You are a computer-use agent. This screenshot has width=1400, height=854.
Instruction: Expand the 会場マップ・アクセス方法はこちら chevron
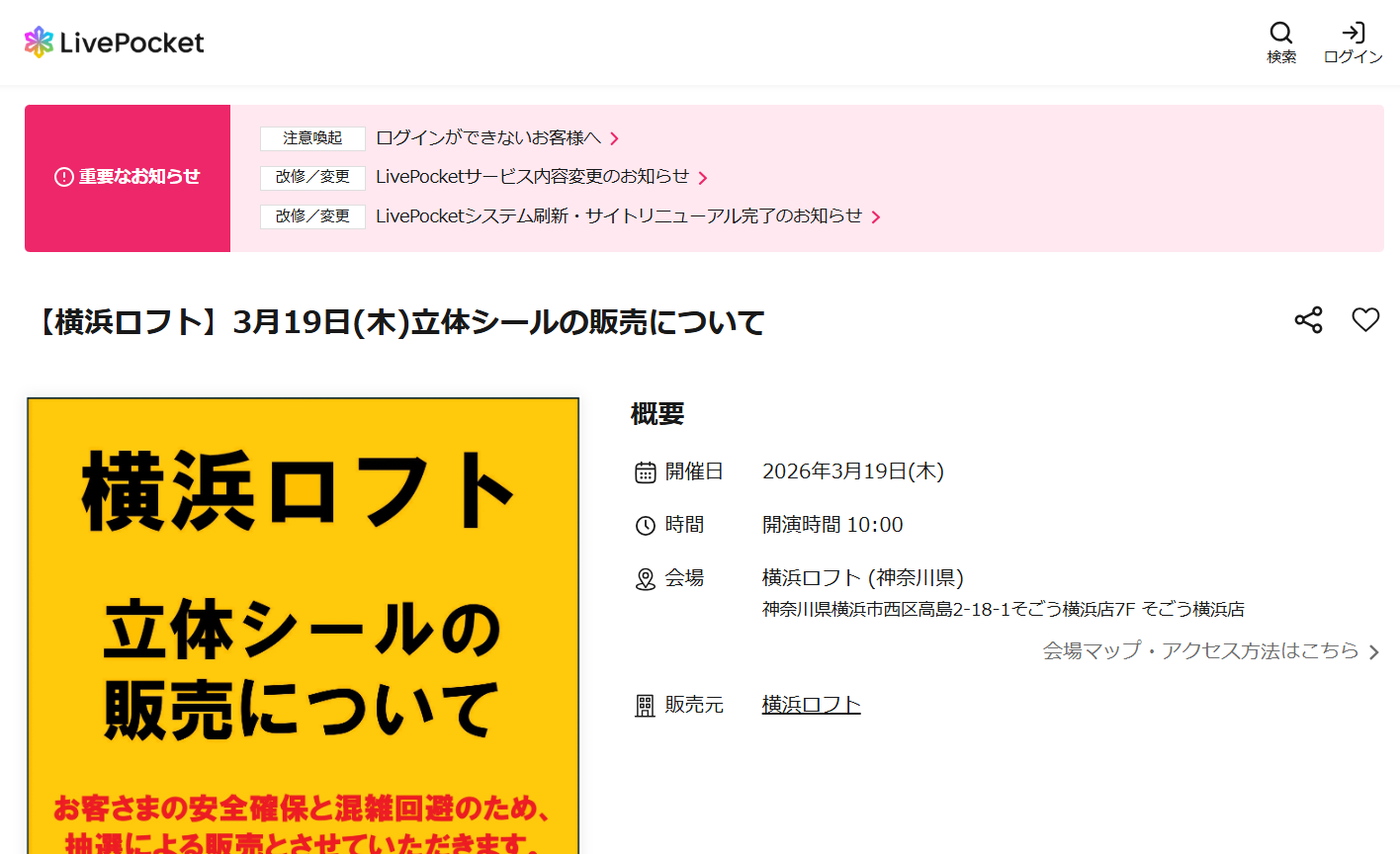pos(1374,651)
